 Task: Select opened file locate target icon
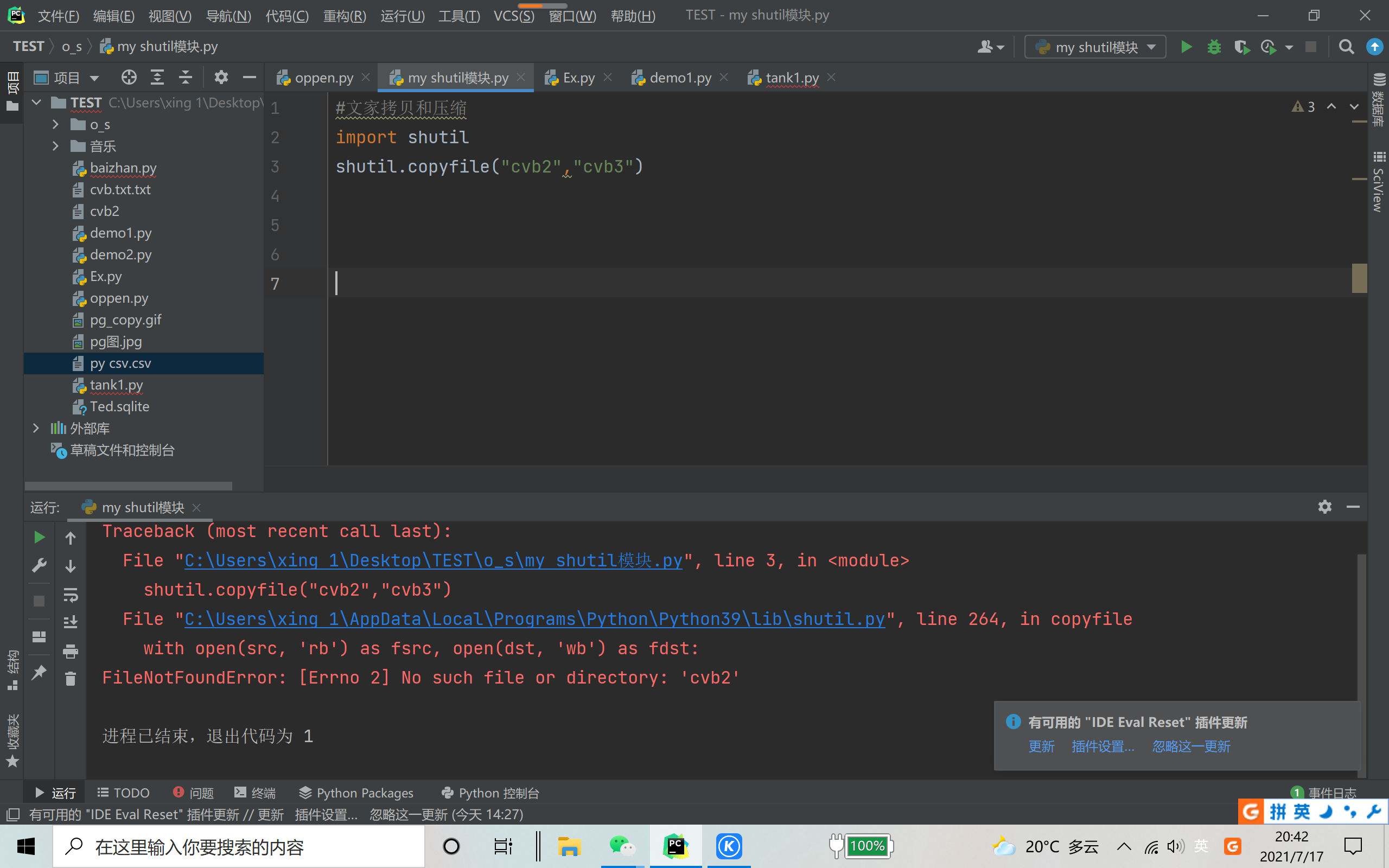129,77
